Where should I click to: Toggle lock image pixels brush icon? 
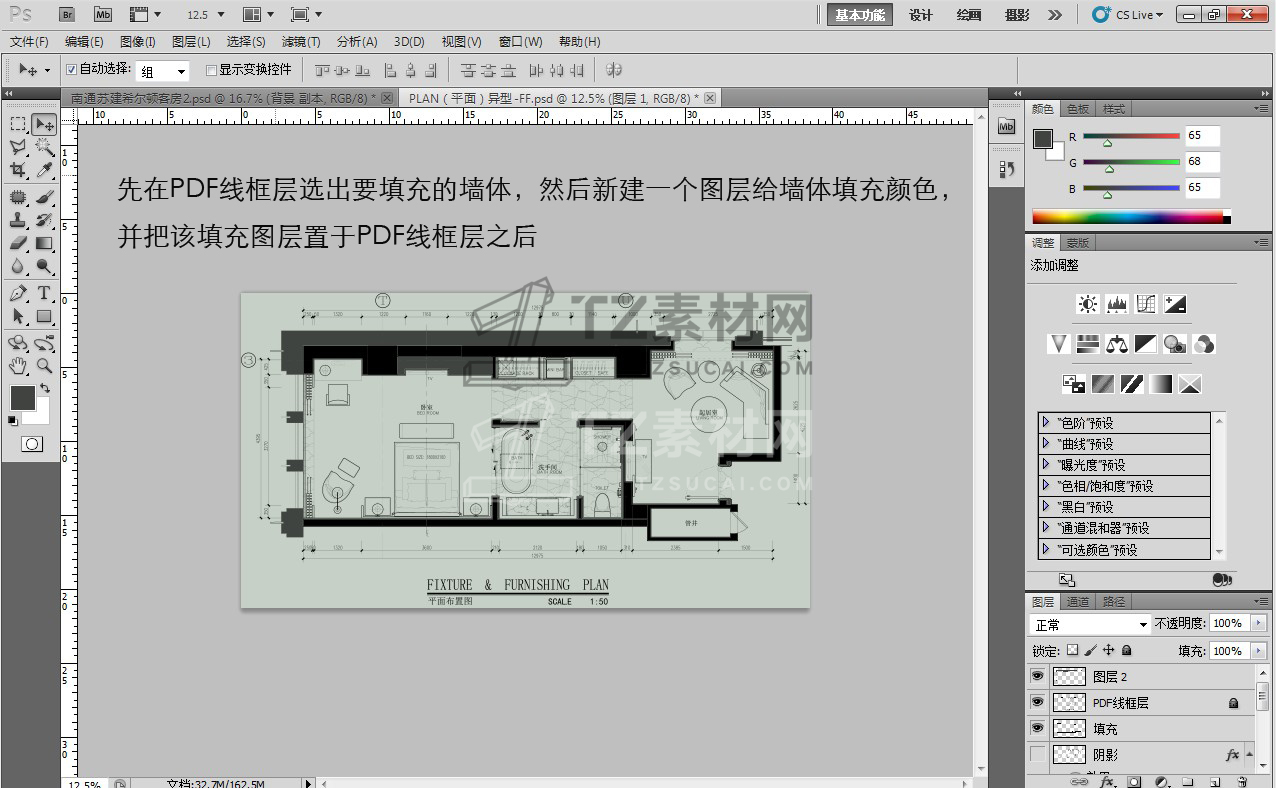(x=1091, y=650)
